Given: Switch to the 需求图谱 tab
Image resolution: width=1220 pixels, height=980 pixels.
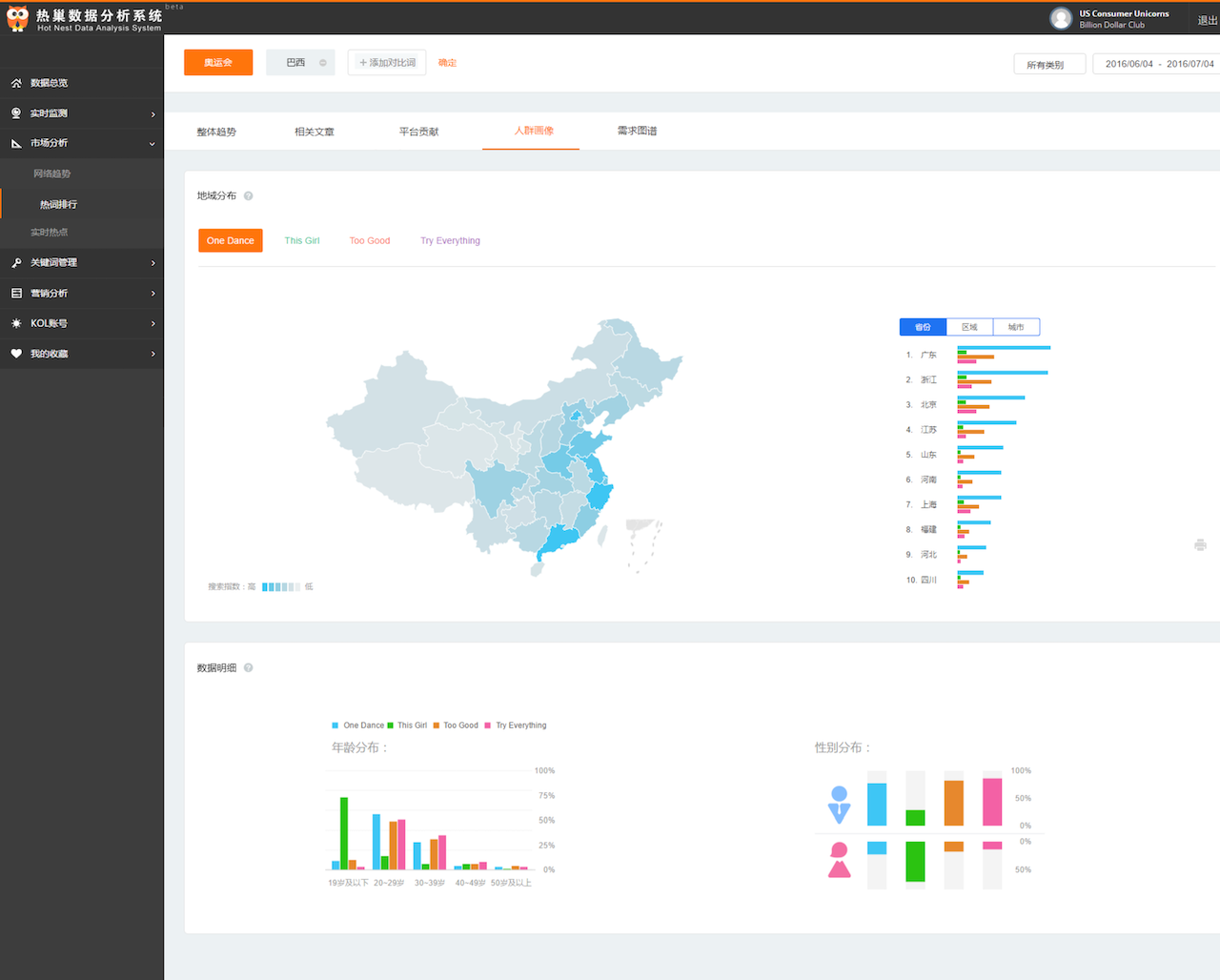Looking at the screenshot, I should point(637,131).
